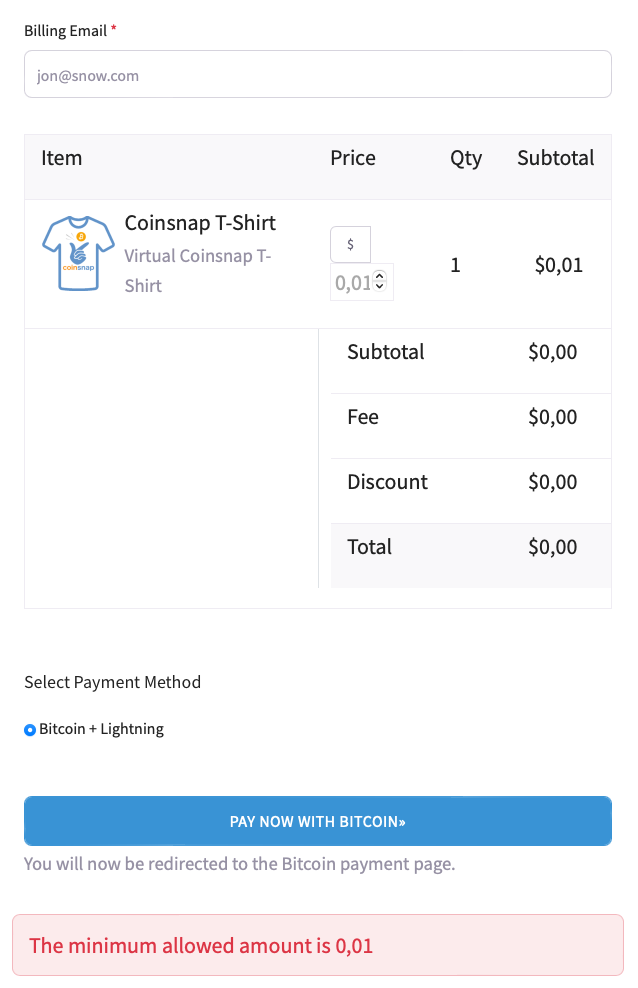Click the Price column header
This screenshot has width=638, height=988.
pos(353,158)
